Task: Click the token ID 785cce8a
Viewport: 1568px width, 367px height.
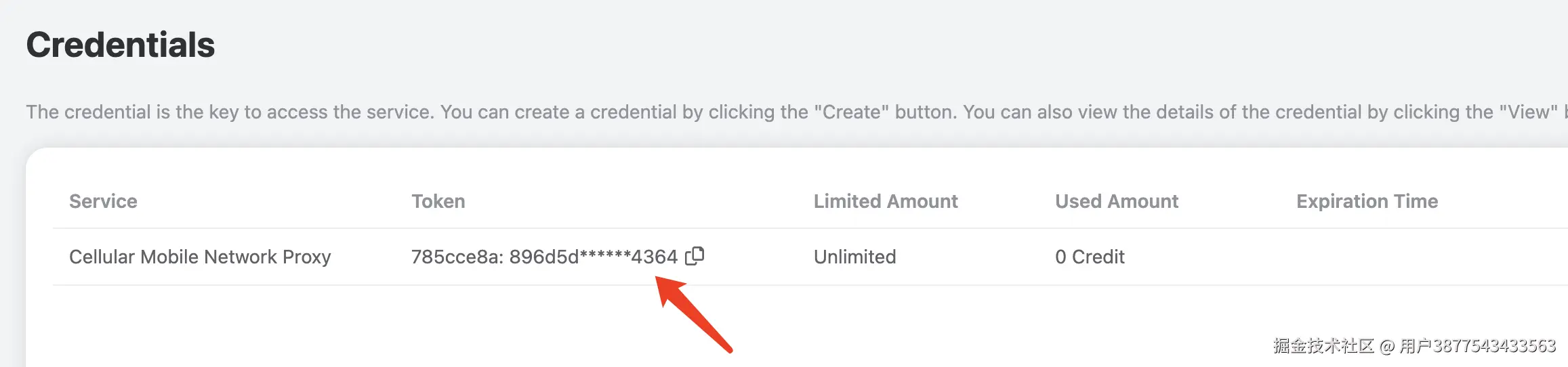Action: coord(455,257)
